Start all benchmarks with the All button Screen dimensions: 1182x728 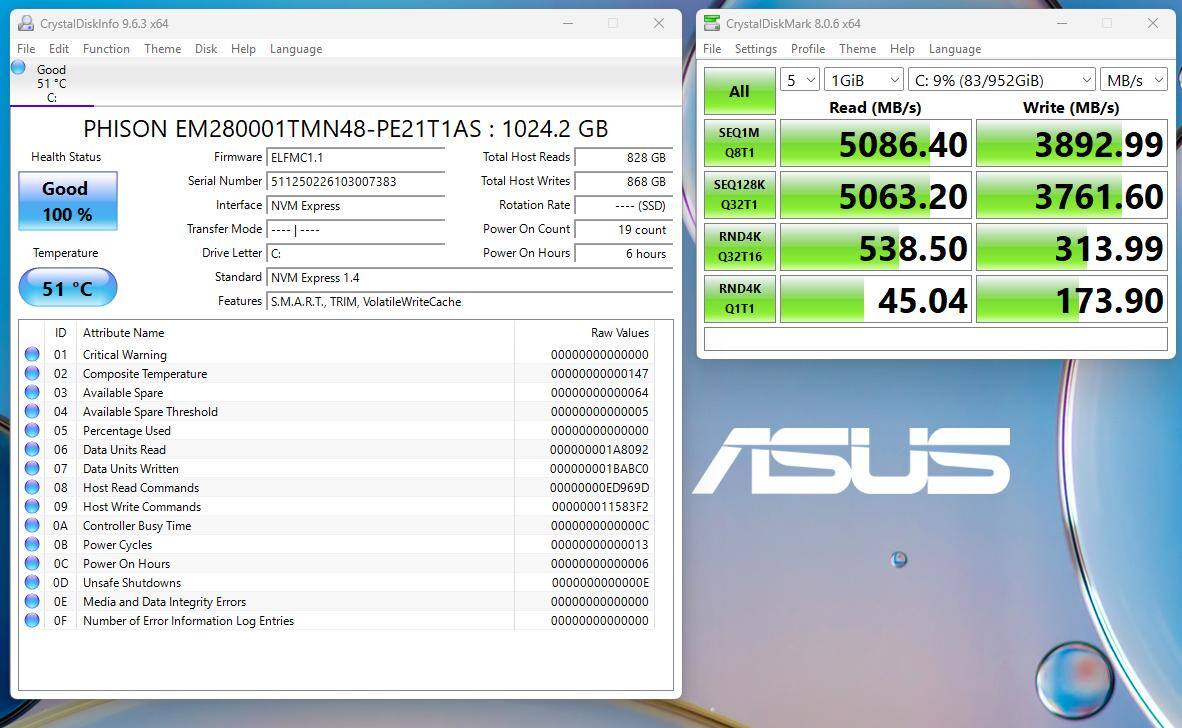pyautogui.click(x=739, y=91)
